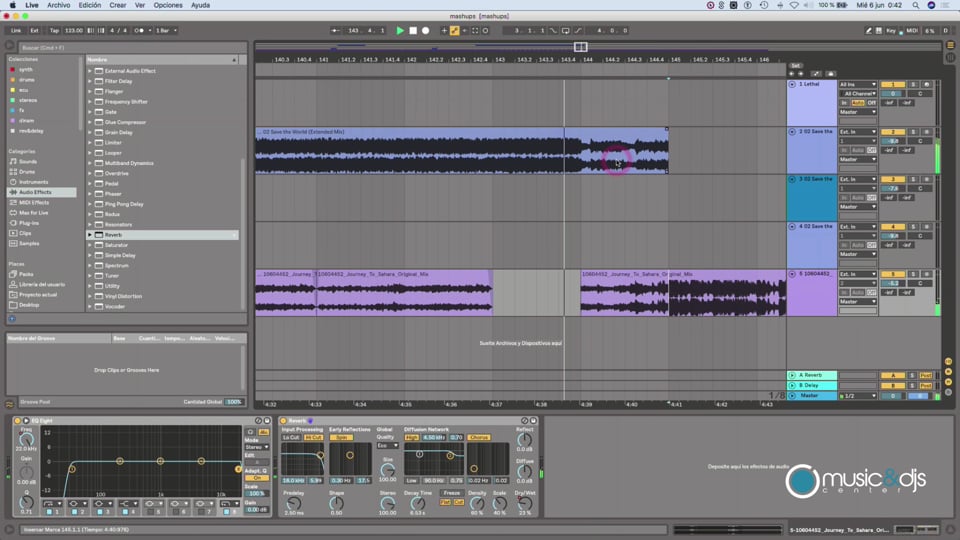Open the All Ins input dropdown on track 1
This screenshot has width=960, height=540.
pyautogui.click(x=858, y=84)
